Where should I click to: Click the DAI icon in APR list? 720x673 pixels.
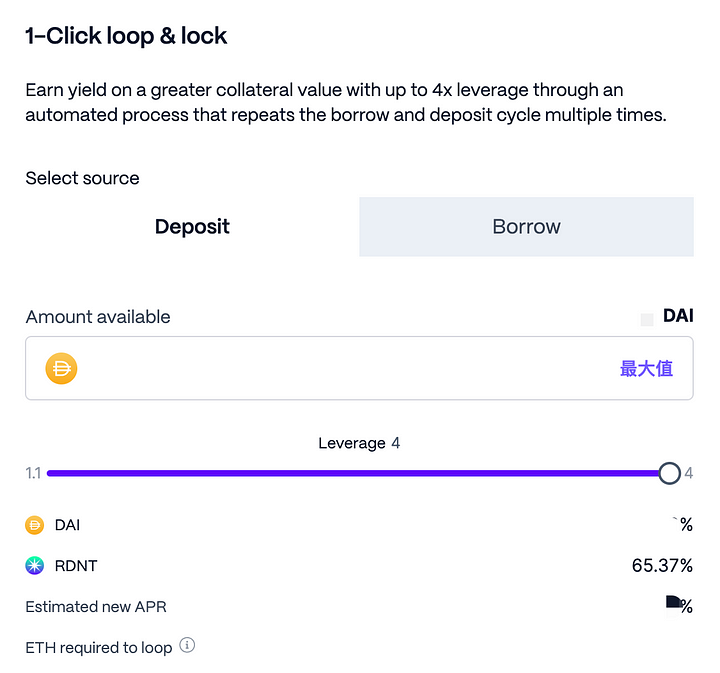[x=35, y=524]
